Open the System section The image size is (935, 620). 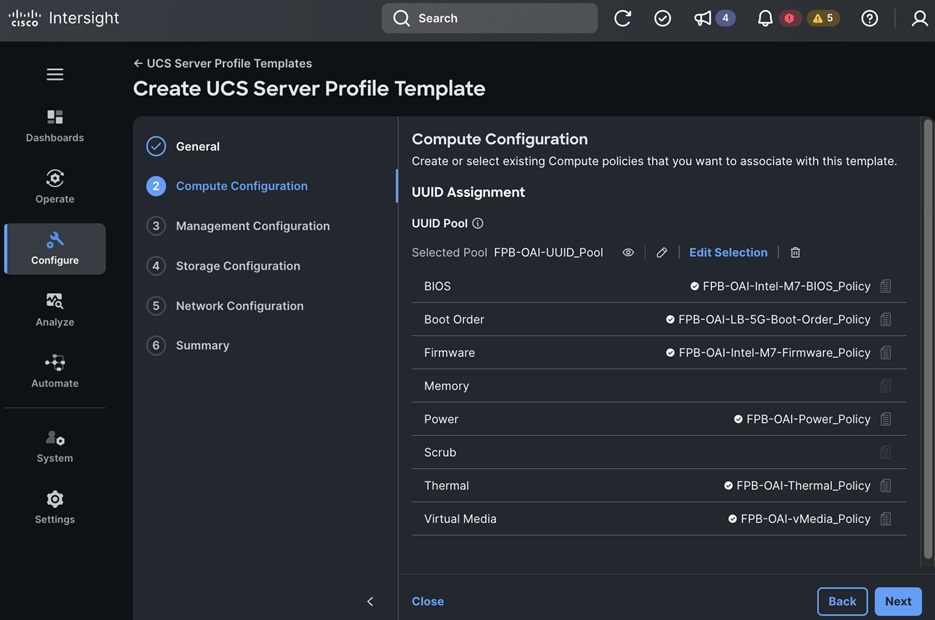pos(55,446)
